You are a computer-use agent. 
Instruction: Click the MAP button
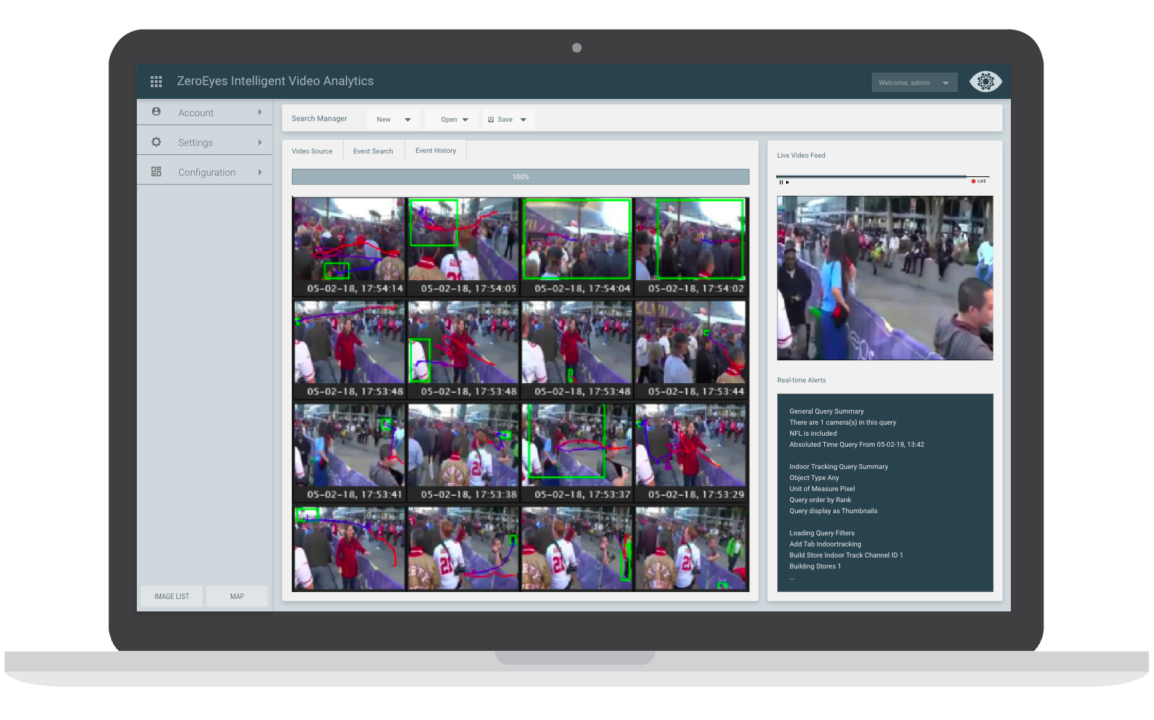(x=237, y=596)
